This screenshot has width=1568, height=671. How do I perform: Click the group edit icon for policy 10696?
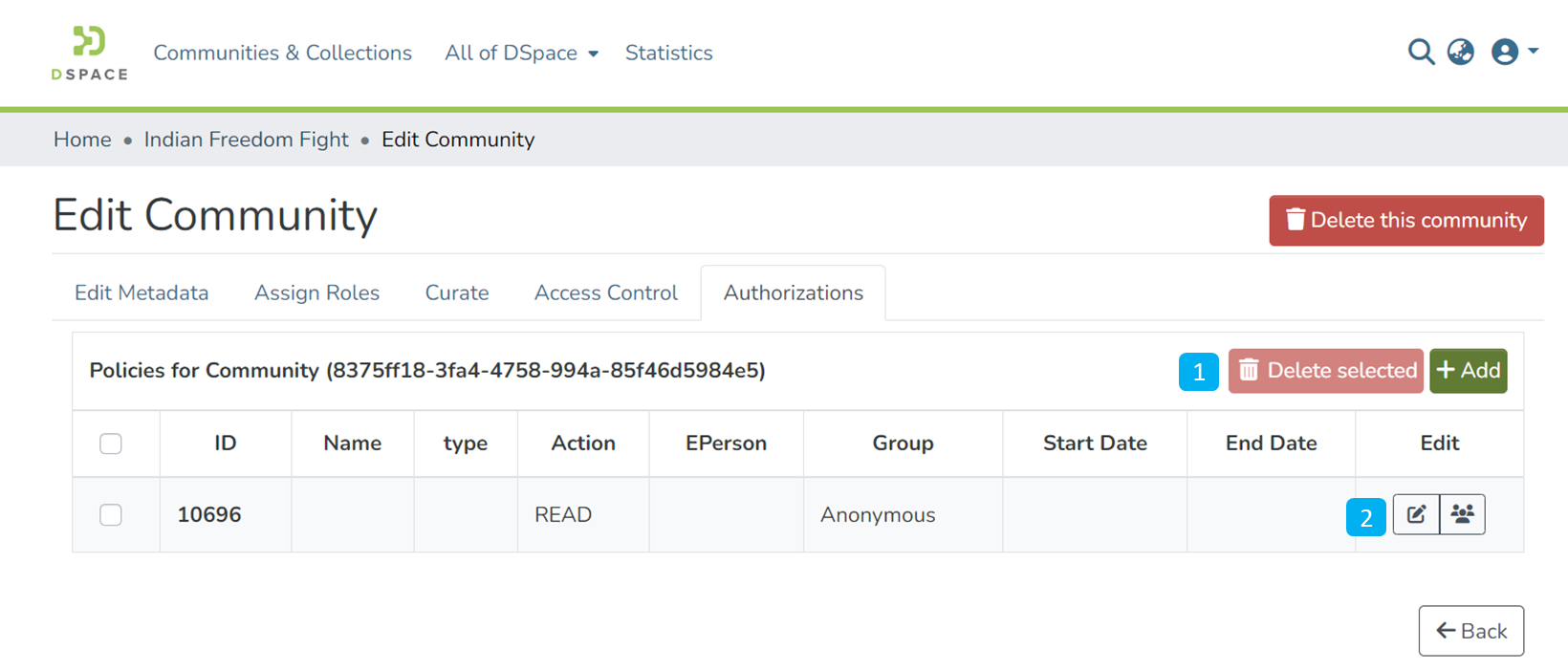point(1462,514)
